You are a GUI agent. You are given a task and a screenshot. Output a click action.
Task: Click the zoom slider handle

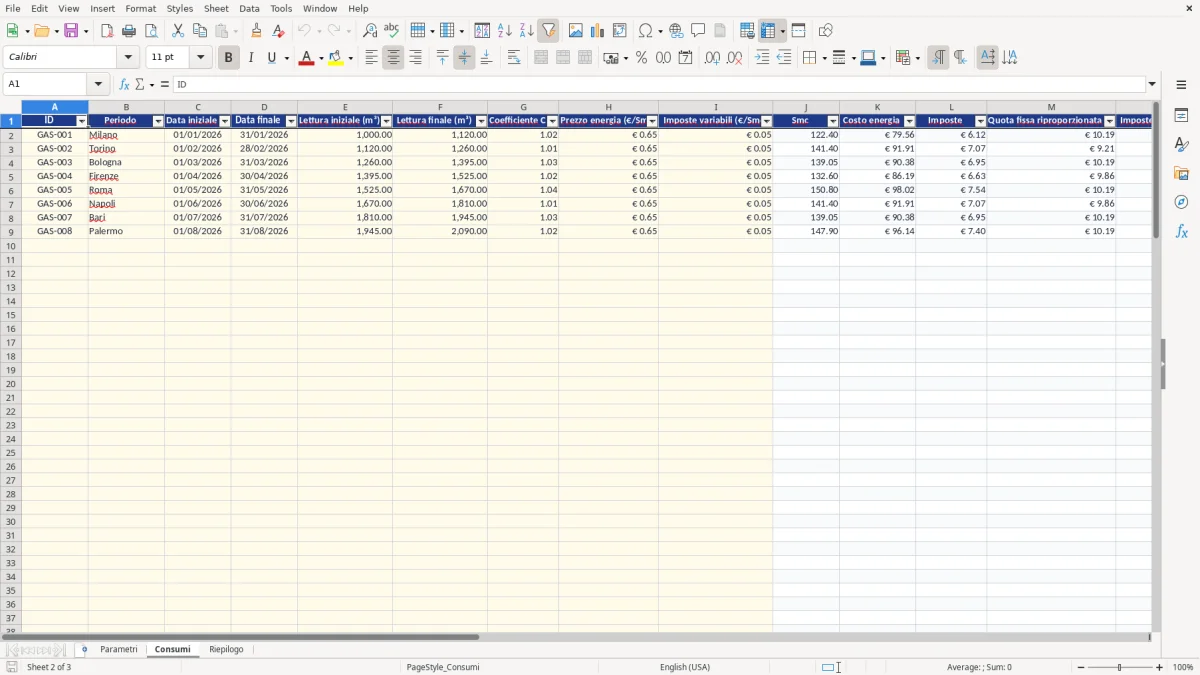[1120, 667]
